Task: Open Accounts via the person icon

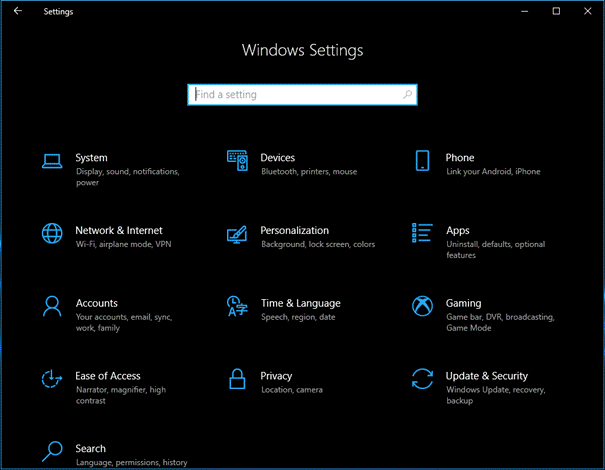Action: pos(52,306)
